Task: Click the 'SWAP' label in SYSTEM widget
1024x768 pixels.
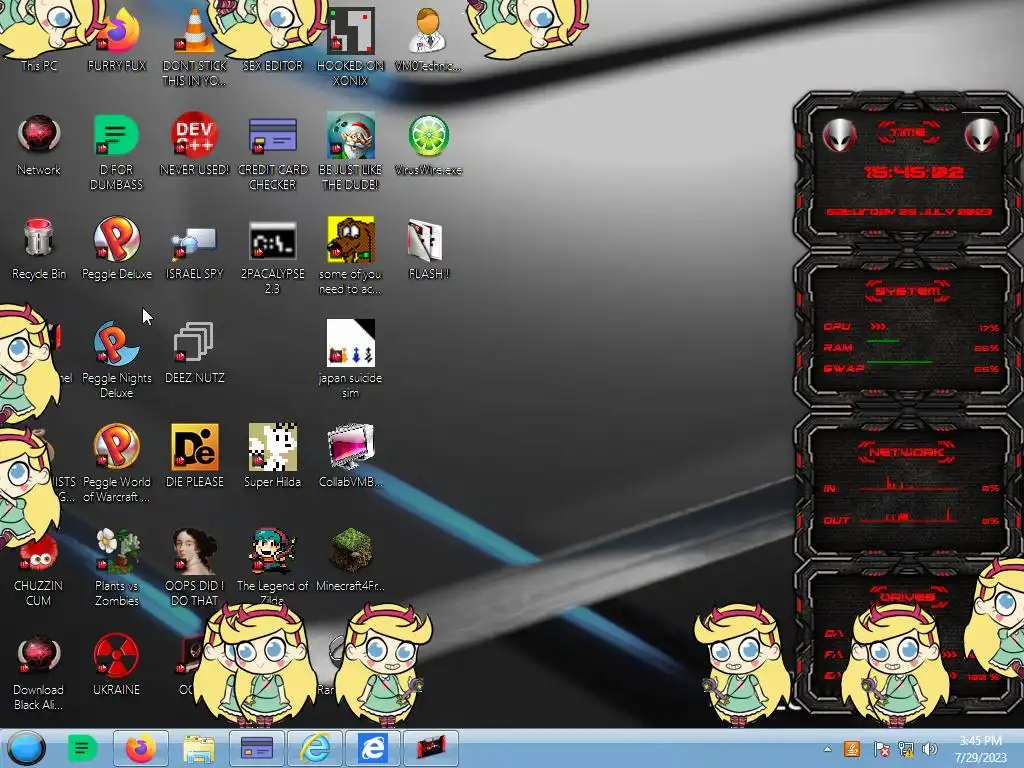Action: pos(844,369)
